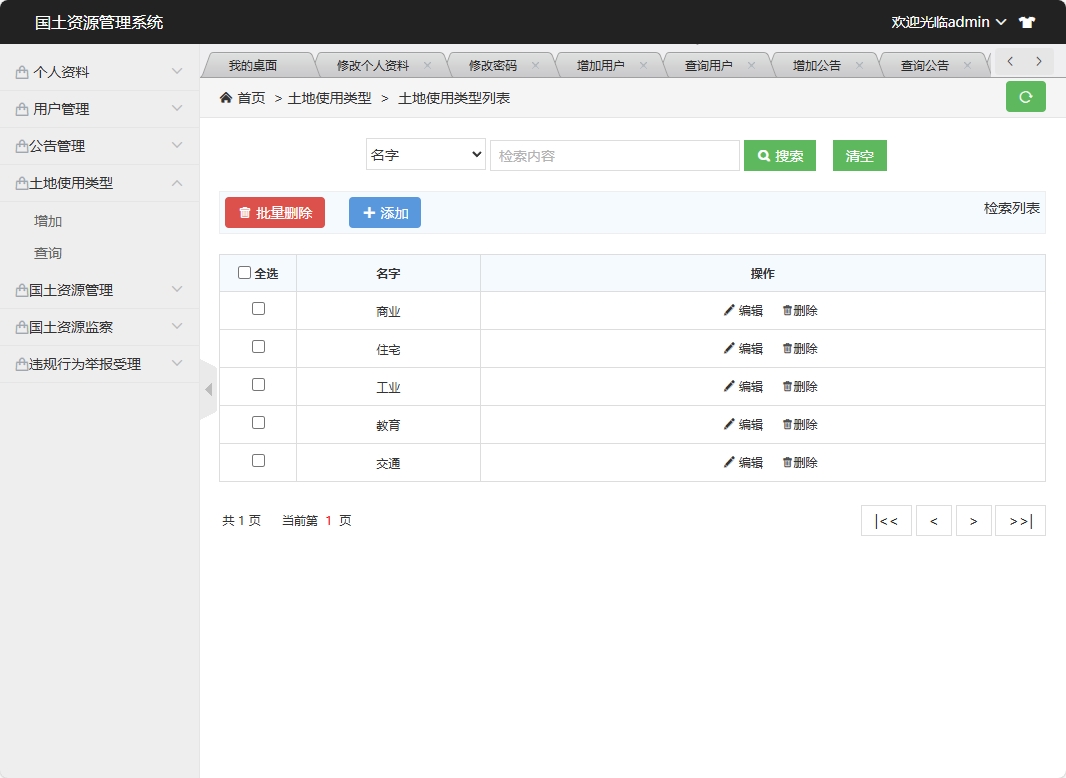Click the delete trash icon for 住宅 row

pos(786,348)
